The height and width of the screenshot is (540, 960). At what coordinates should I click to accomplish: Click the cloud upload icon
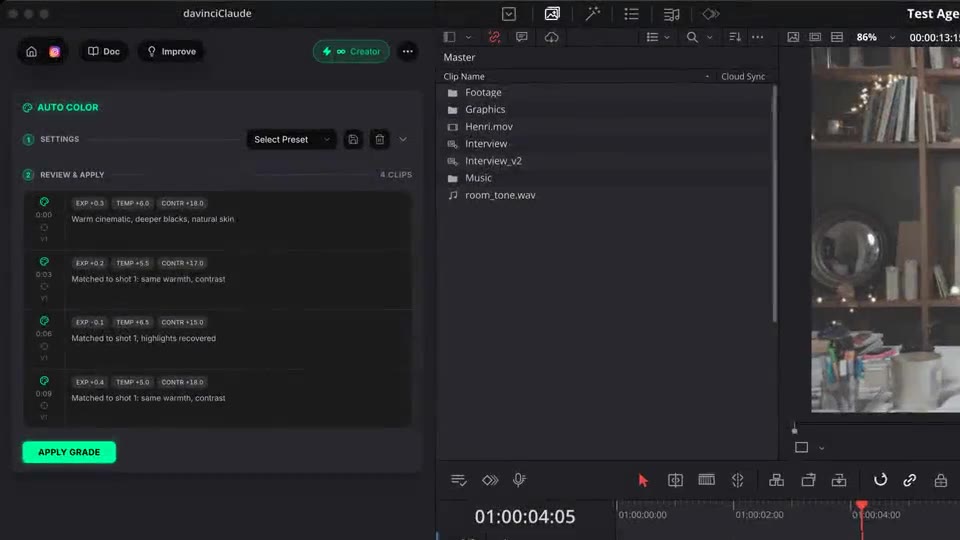coord(552,37)
